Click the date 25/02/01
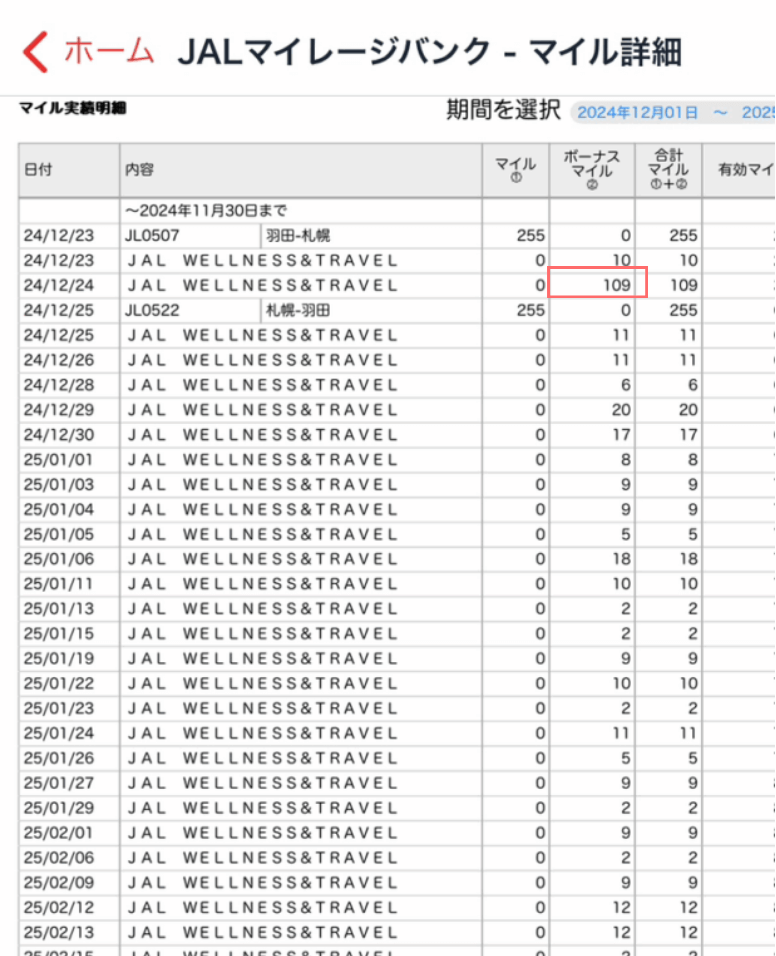This screenshot has height=956, width=776. point(59,833)
